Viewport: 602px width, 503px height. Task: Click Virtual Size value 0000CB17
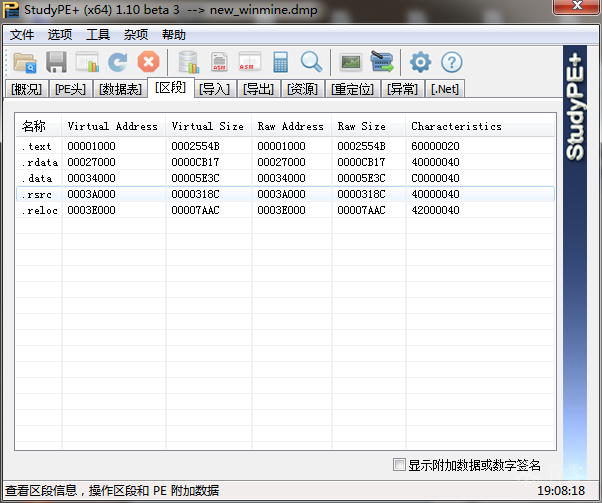coord(195,162)
